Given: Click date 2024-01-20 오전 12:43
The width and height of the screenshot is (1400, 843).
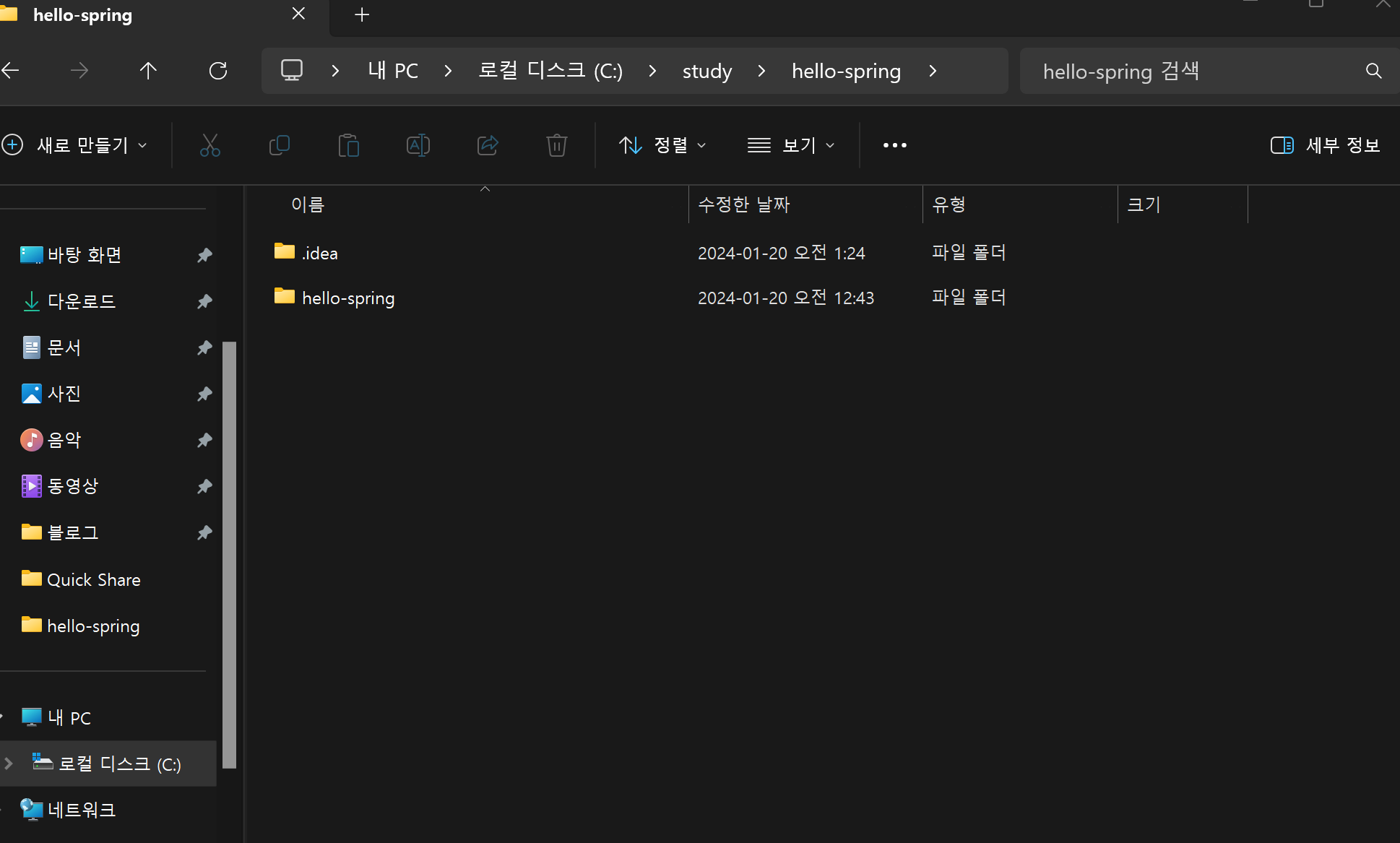Looking at the screenshot, I should 786,298.
